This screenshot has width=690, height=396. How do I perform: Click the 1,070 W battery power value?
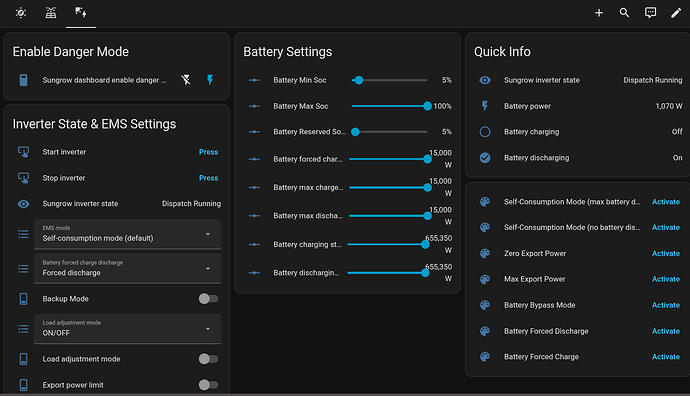click(668, 106)
